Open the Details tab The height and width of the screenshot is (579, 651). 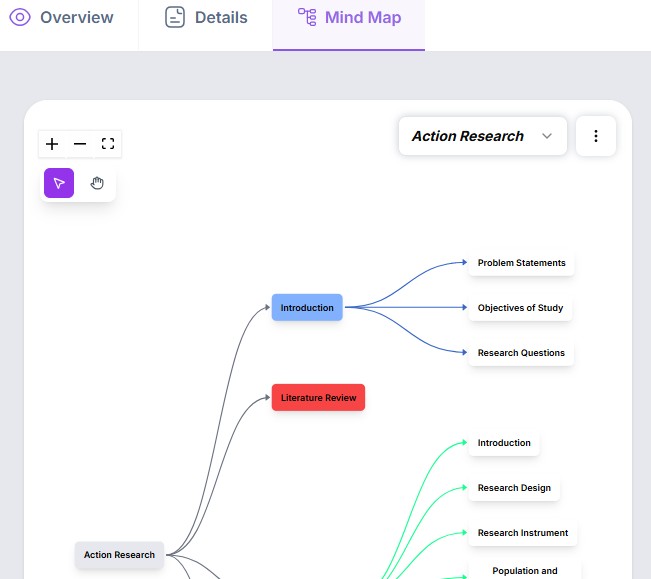point(206,18)
